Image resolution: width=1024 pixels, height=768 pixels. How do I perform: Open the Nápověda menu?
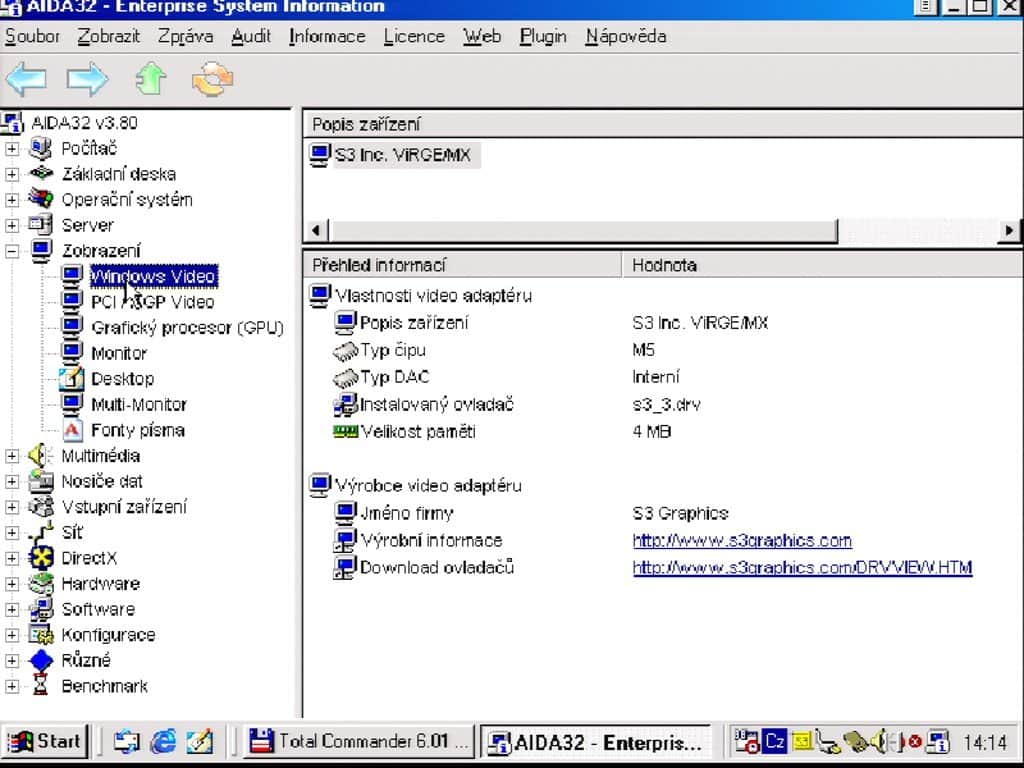626,36
